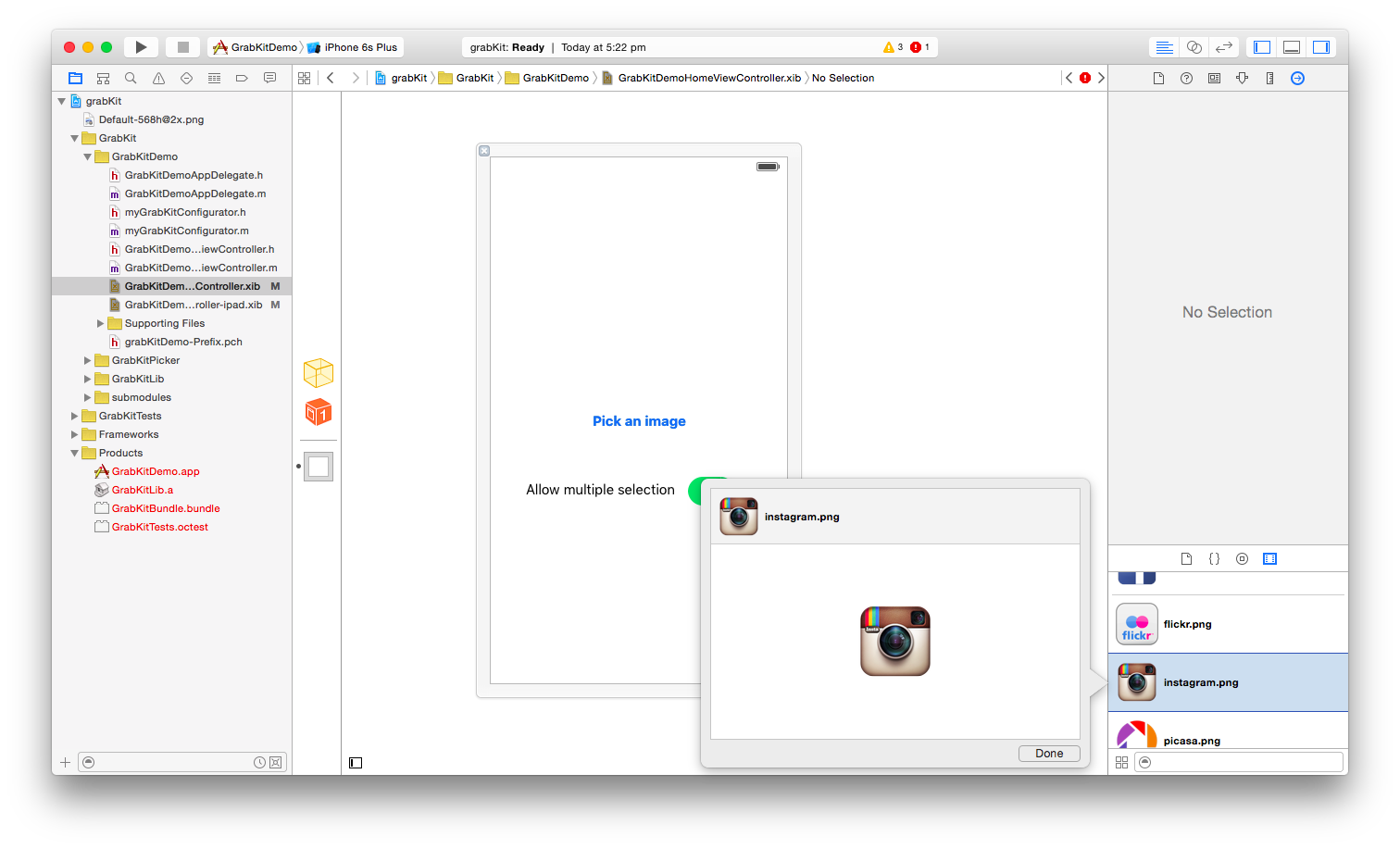Click the navigator filter field
This screenshot has width=1400, height=849.
(182, 763)
